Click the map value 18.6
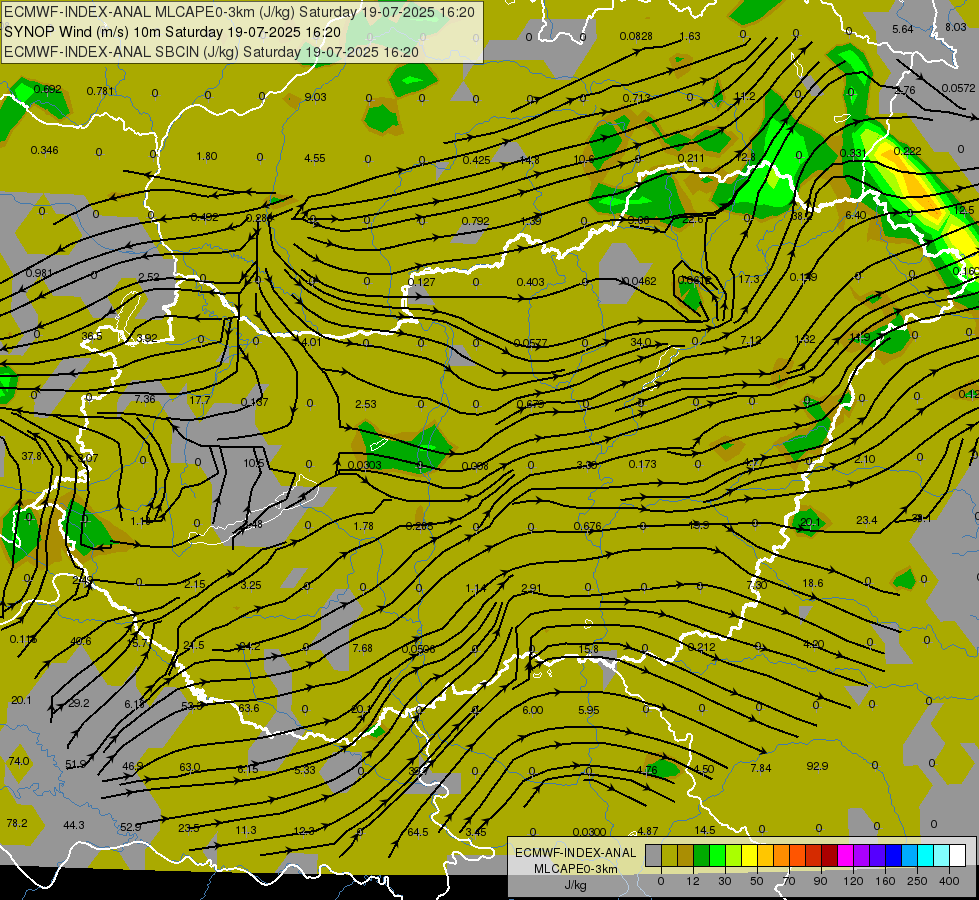979x900 pixels. (813, 583)
